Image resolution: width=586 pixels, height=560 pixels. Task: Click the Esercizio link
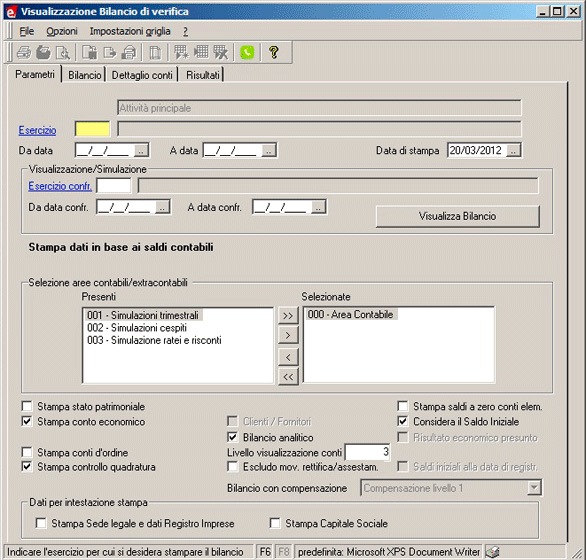(37, 130)
